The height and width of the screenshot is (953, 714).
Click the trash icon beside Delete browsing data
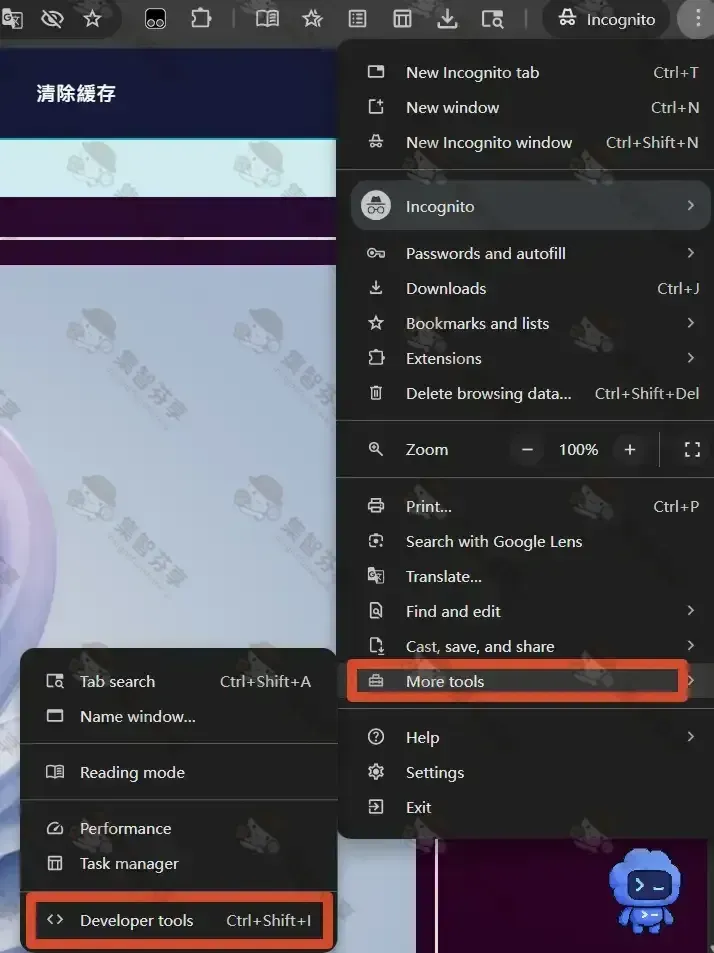click(x=376, y=393)
